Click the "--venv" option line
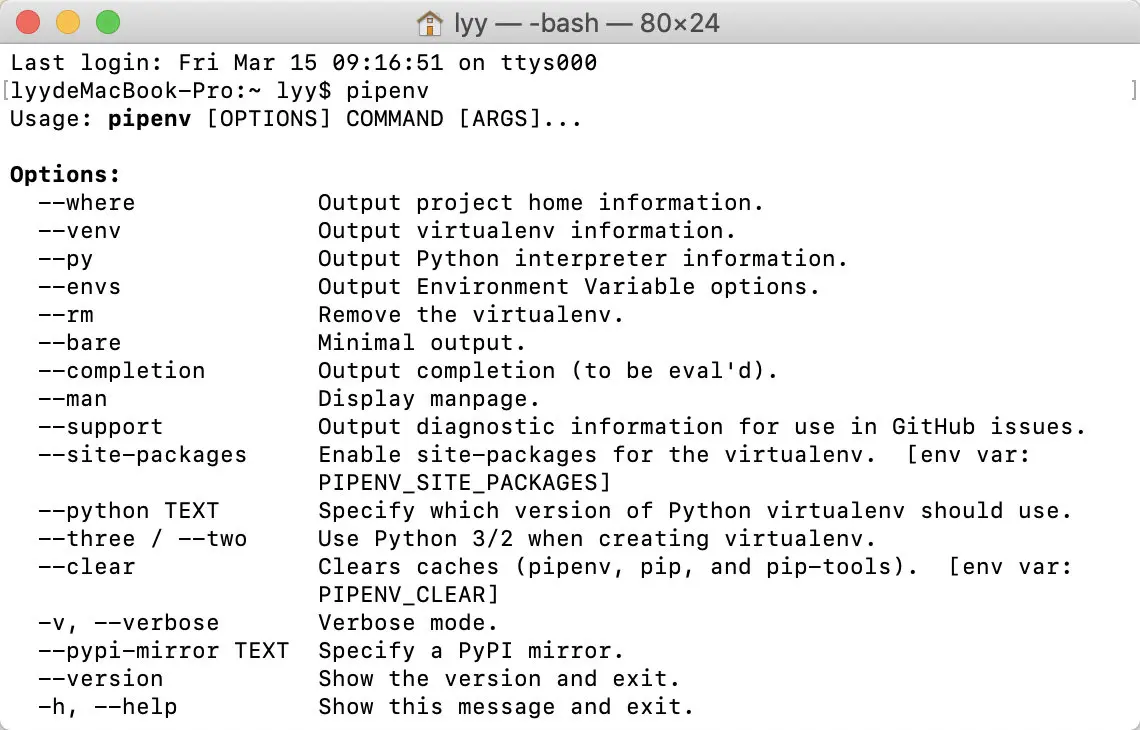The image size is (1140, 730). tap(387, 231)
